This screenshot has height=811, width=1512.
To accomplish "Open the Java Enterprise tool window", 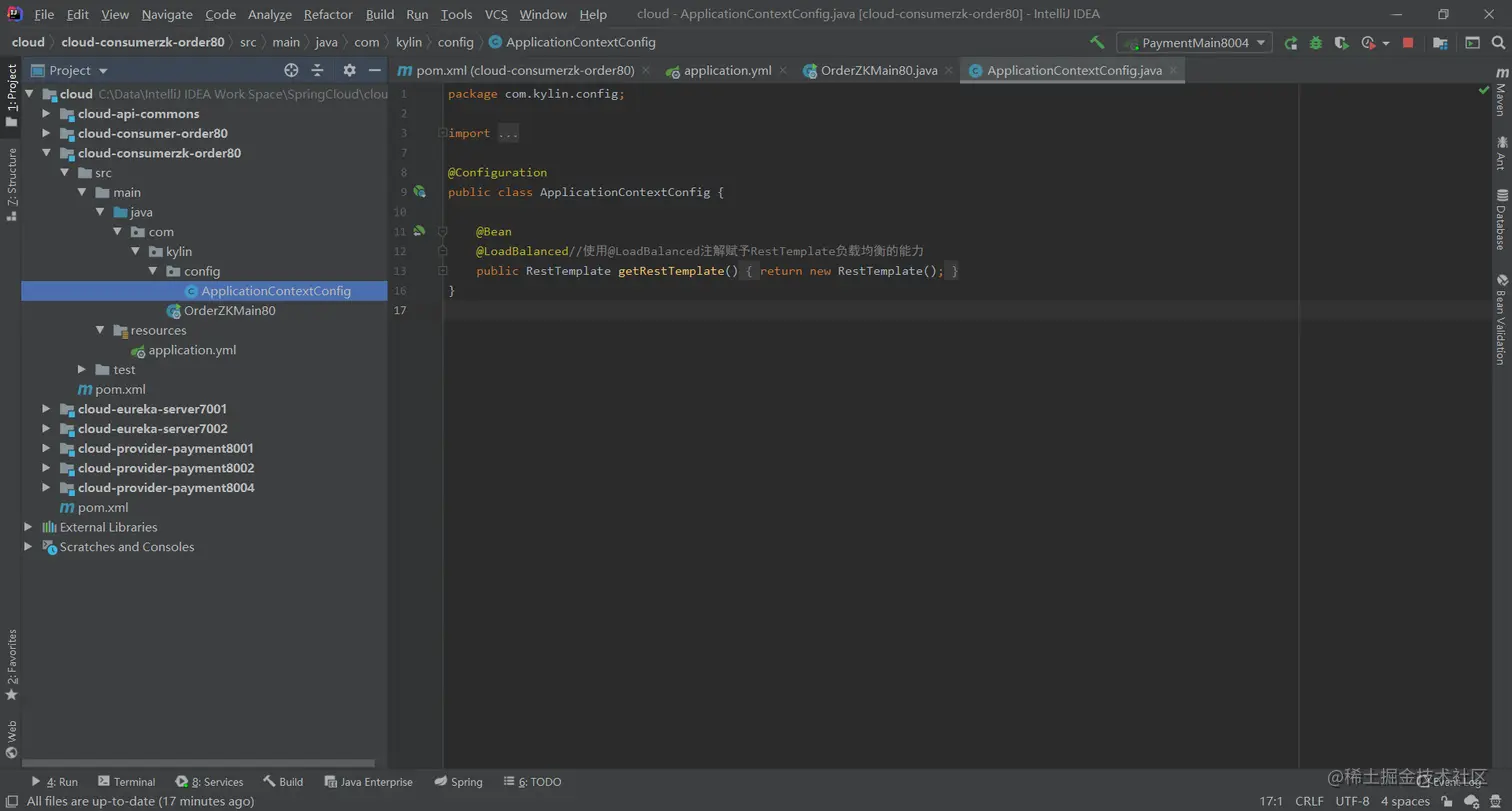I will point(368,782).
